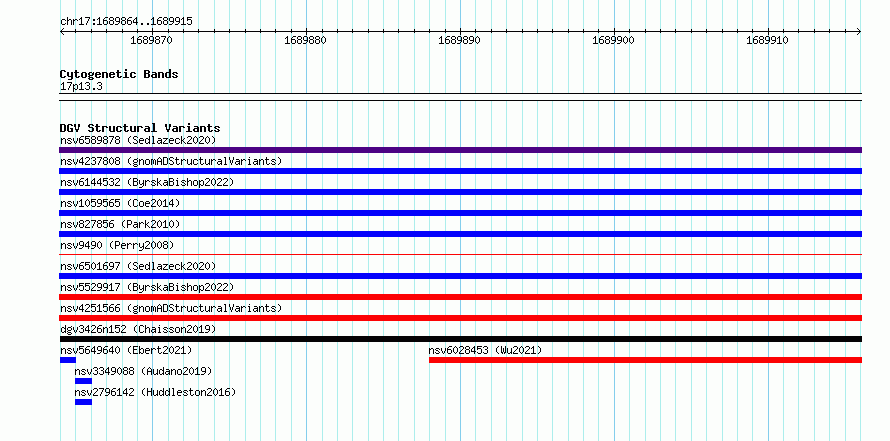Click the short blue bar under nsv3349088
The image size is (890, 441).
(83, 381)
